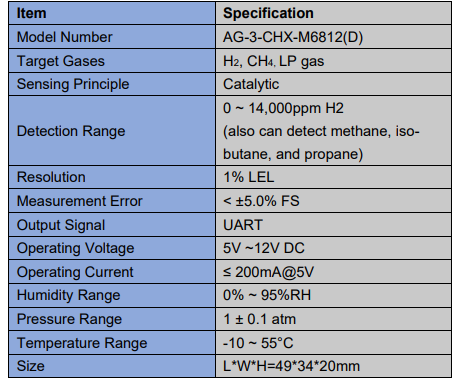The height and width of the screenshot is (383, 459).
Task: Click the UART output signal value
Action: (x=243, y=225)
